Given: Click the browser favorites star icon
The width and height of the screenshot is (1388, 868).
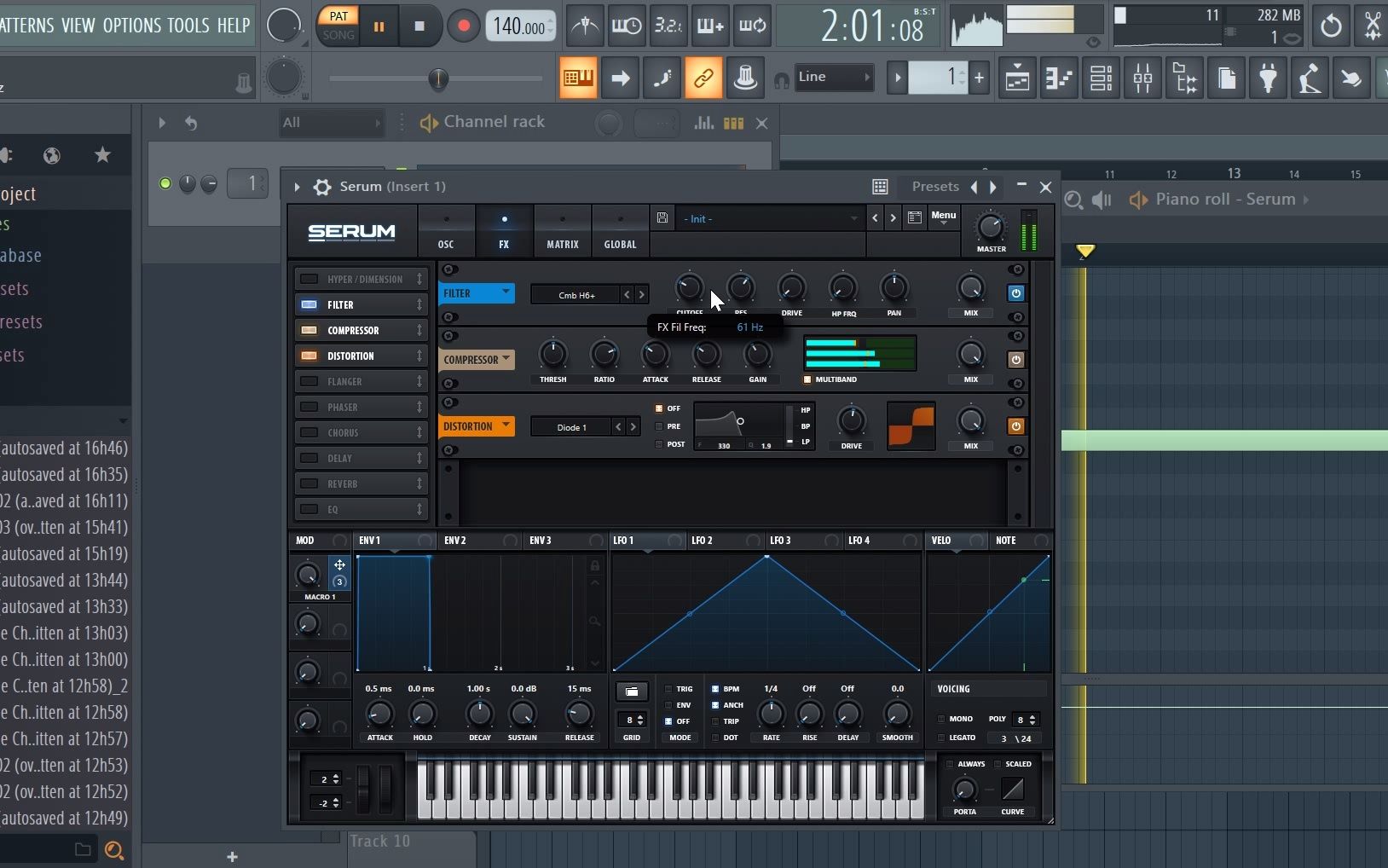Looking at the screenshot, I should click(102, 155).
